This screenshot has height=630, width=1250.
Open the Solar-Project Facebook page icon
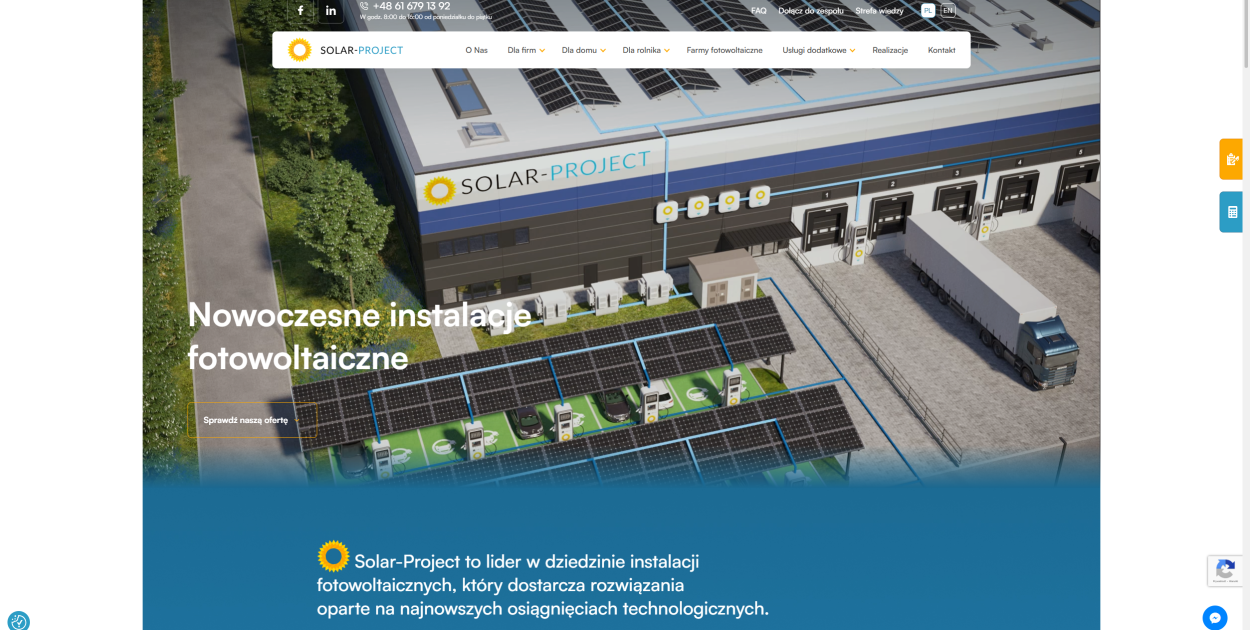(x=299, y=10)
